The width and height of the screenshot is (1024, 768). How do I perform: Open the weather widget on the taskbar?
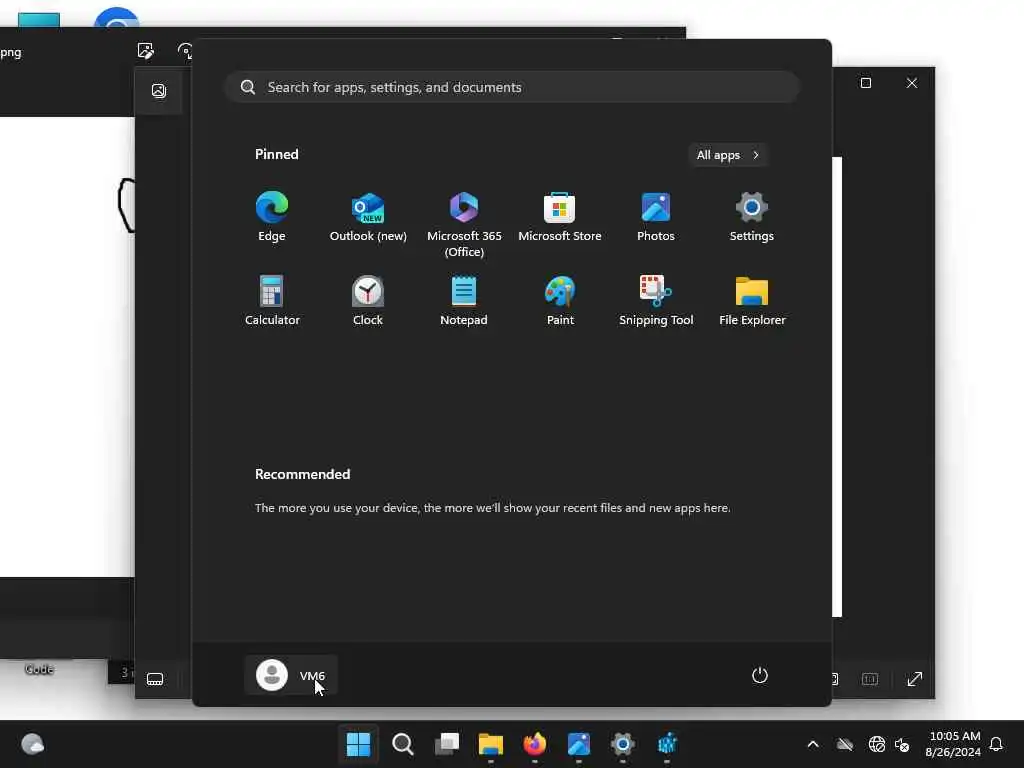click(x=32, y=744)
